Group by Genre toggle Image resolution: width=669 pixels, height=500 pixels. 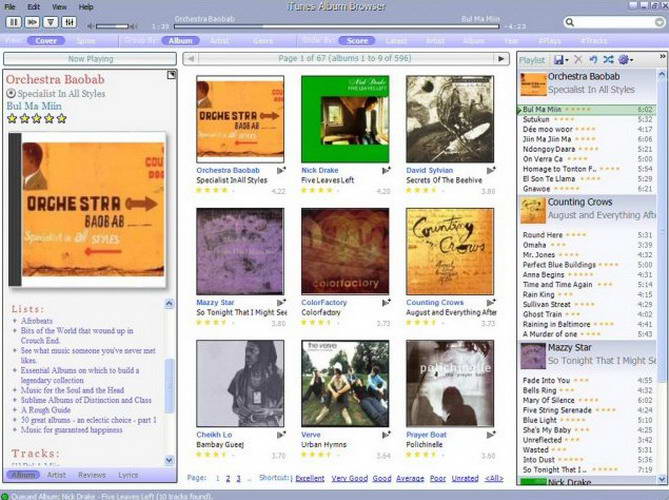pos(262,41)
